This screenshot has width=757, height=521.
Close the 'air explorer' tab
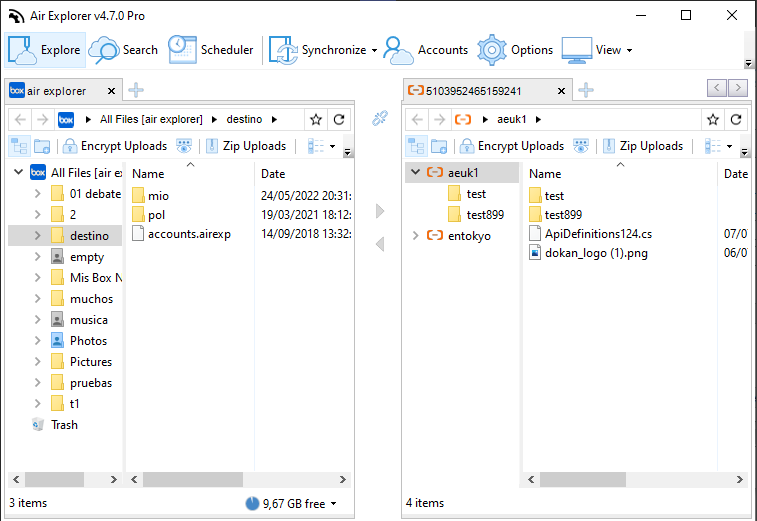coord(112,91)
